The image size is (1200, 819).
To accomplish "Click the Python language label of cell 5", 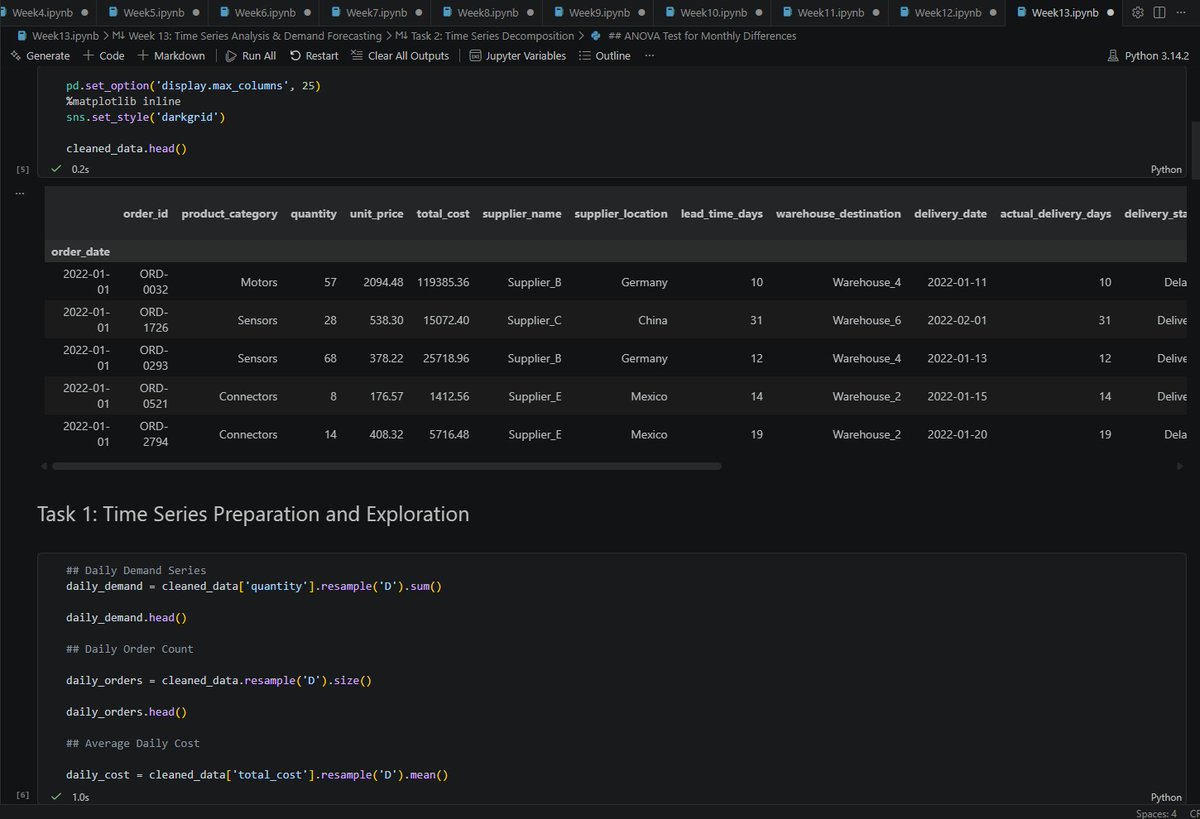I will 1166,170.
